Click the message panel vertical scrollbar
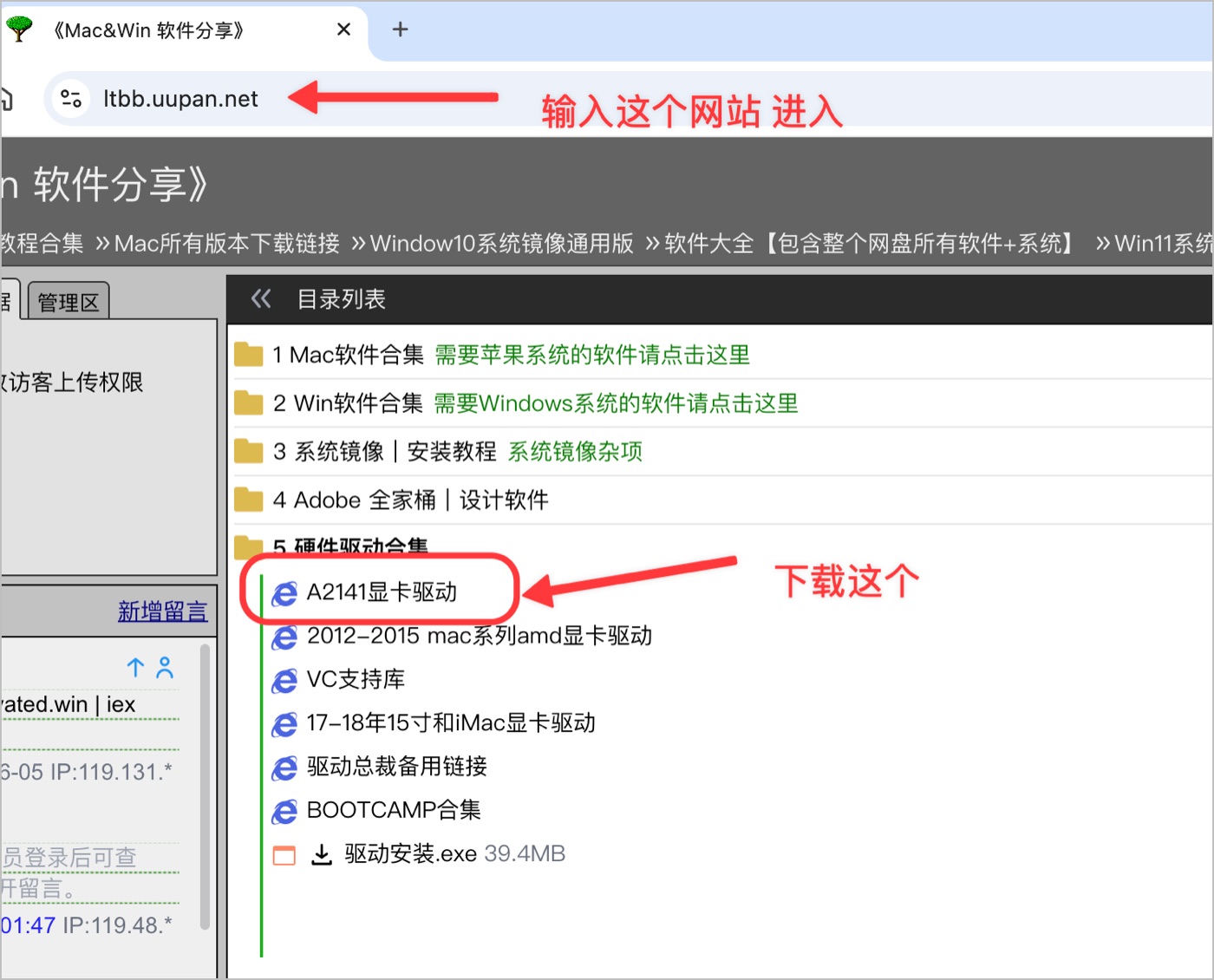Image resolution: width=1214 pixels, height=980 pixels. [x=205, y=787]
